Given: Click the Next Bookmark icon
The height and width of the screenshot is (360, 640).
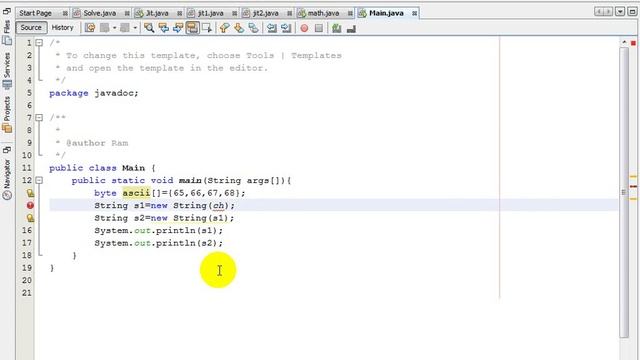Looking at the screenshot, I should (239, 28).
